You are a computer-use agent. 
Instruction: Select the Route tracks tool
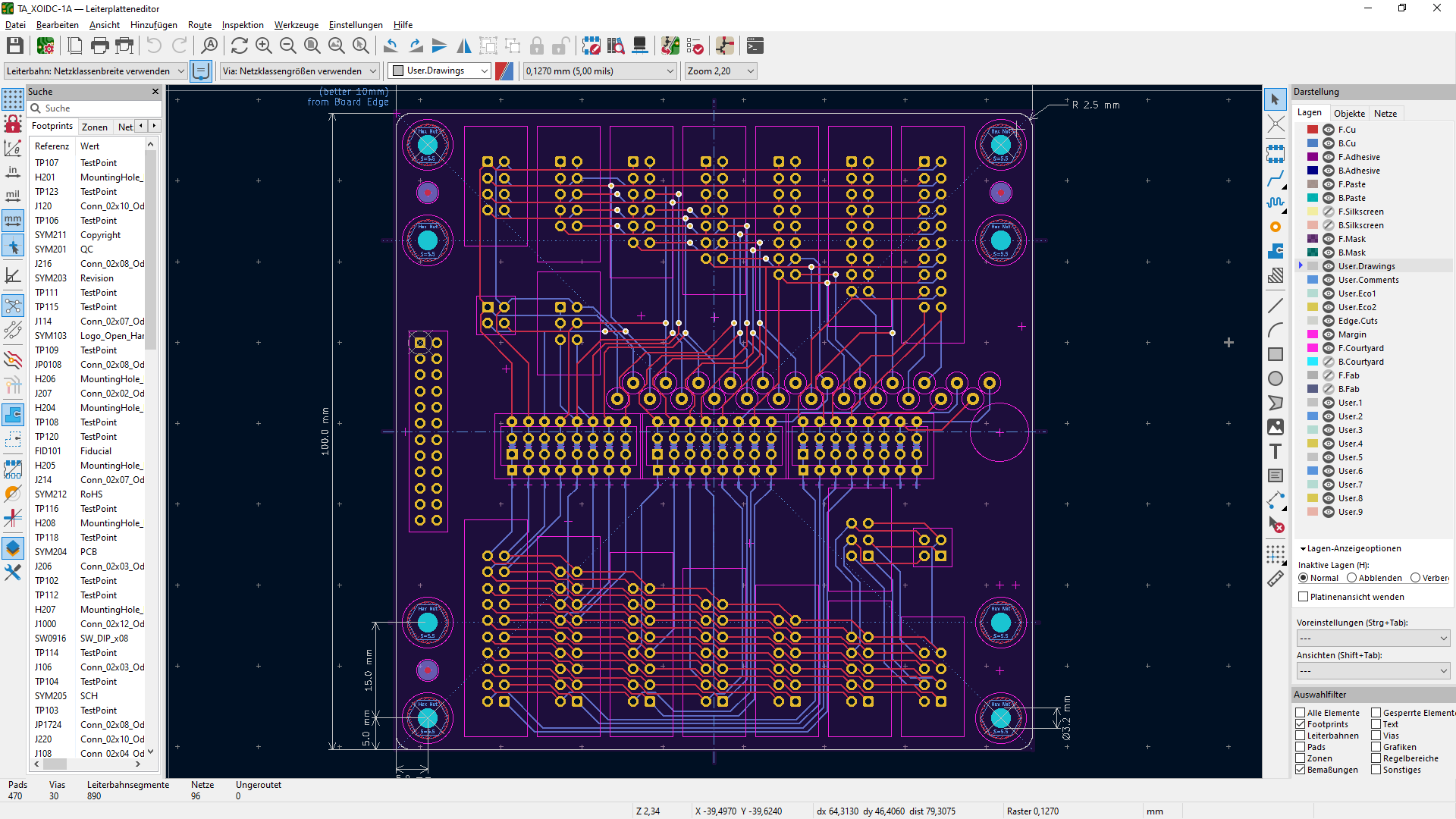(1276, 179)
